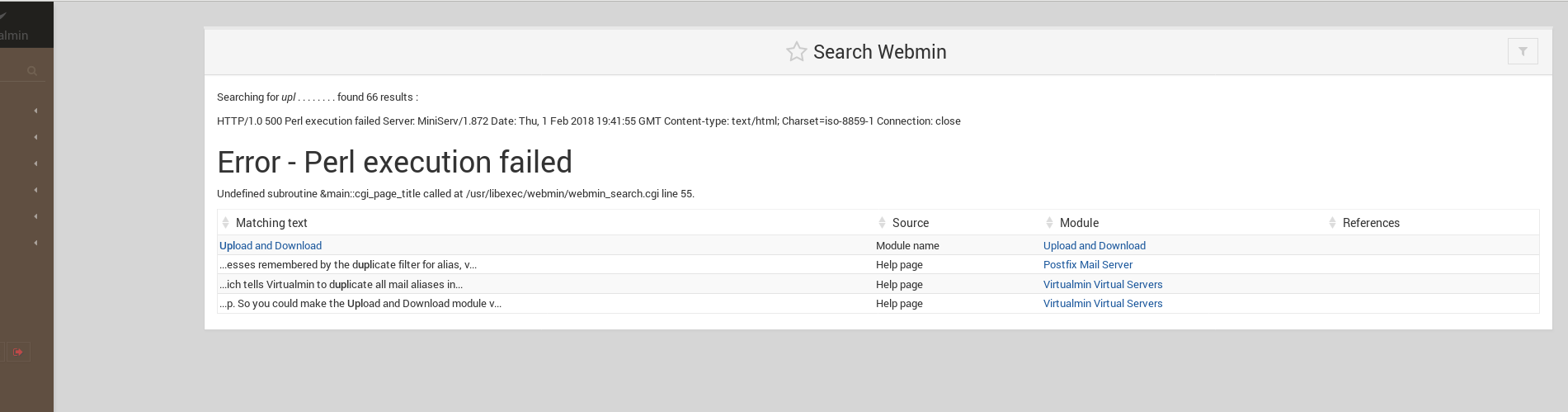Click the References column header label

(x=1371, y=223)
